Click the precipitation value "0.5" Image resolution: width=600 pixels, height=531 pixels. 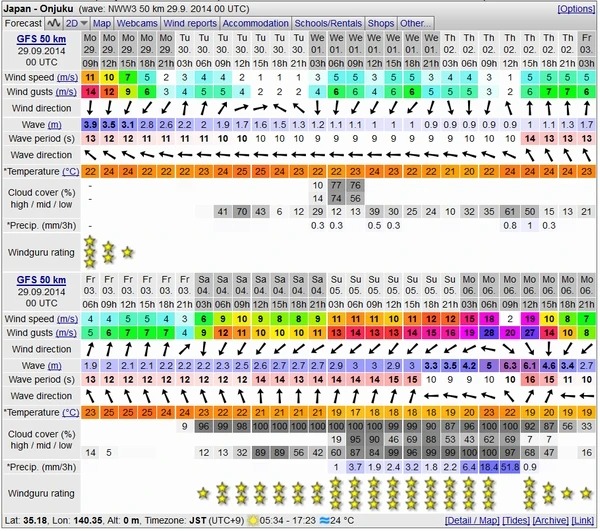point(374,226)
